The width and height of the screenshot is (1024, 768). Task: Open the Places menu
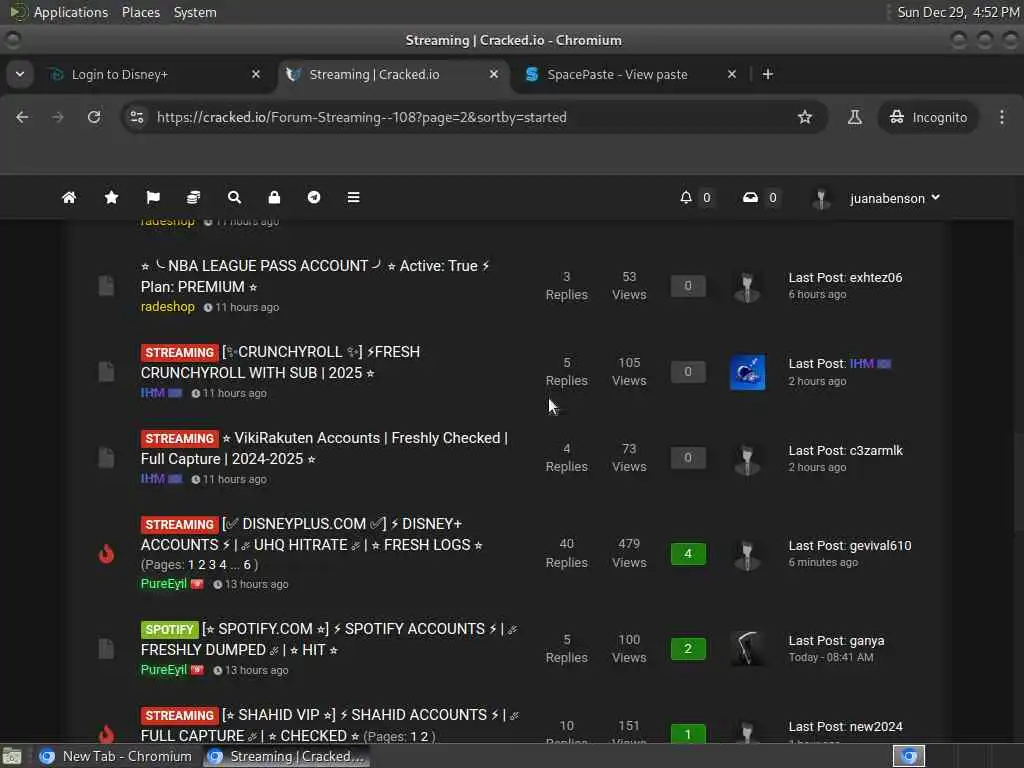(140, 12)
